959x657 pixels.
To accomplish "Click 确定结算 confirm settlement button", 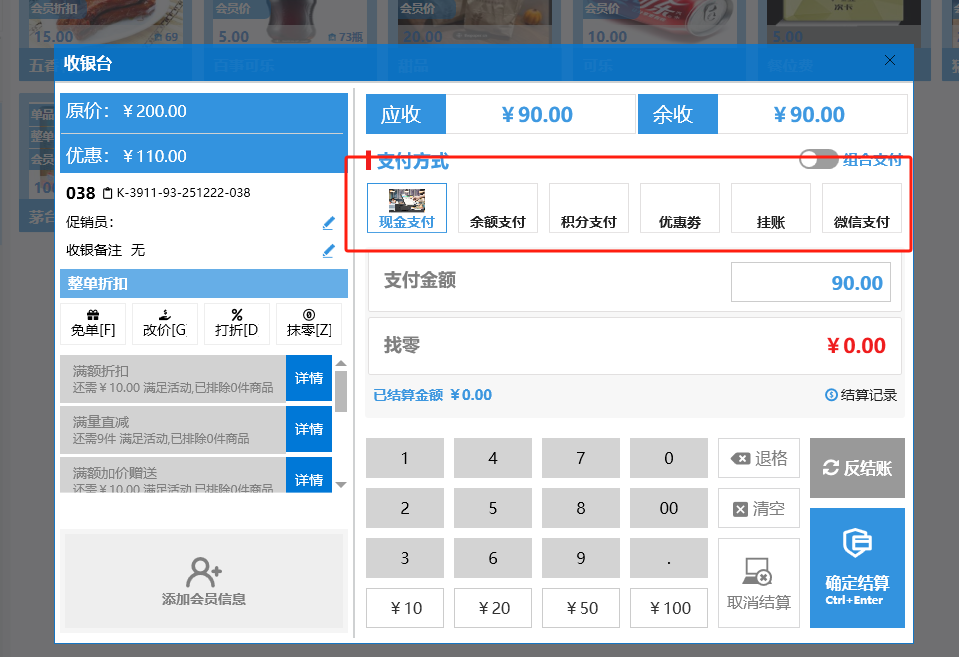I will pos(857,568).
